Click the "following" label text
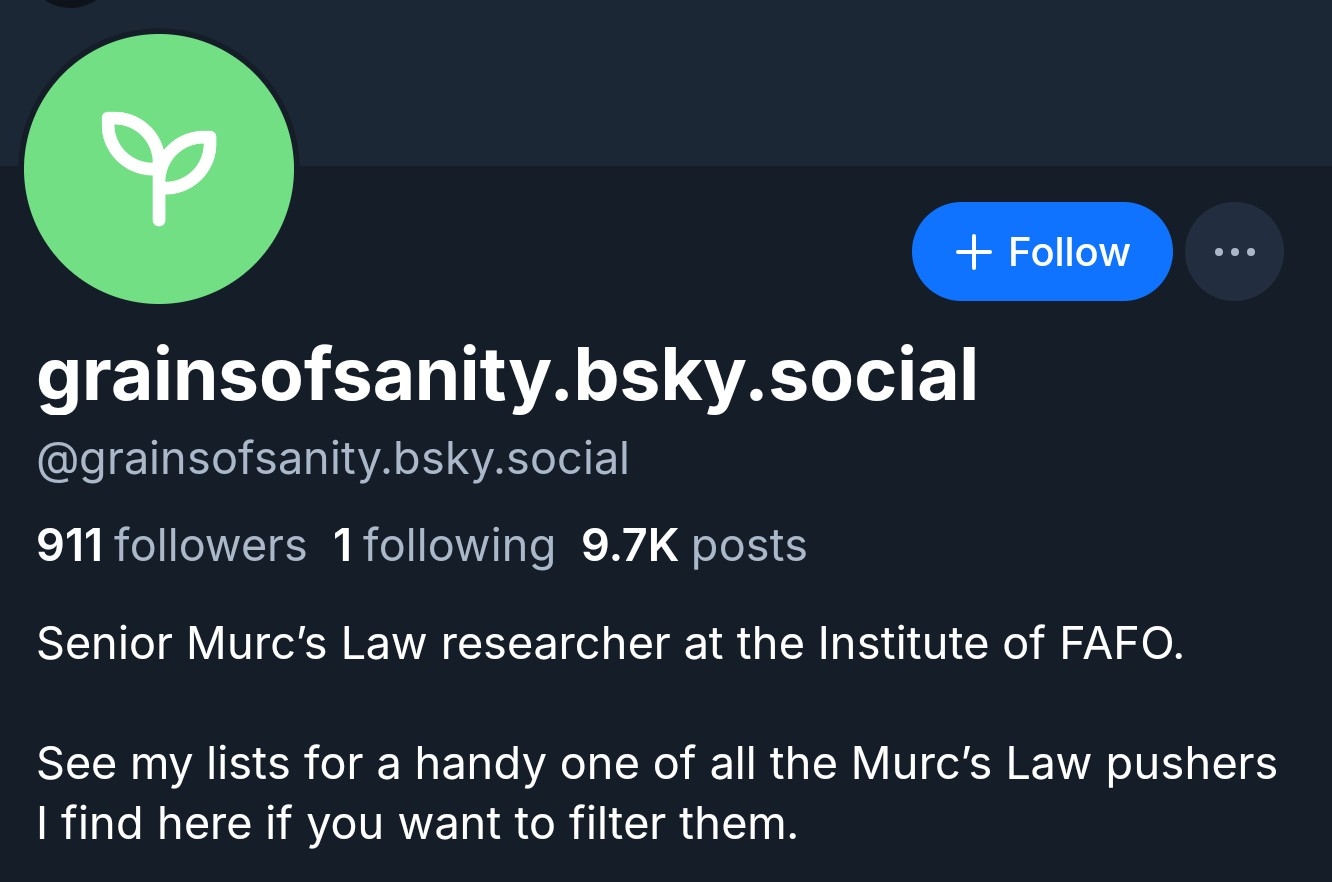The height and width of the screenshot is (882, 1332). (x=459, y=546)
